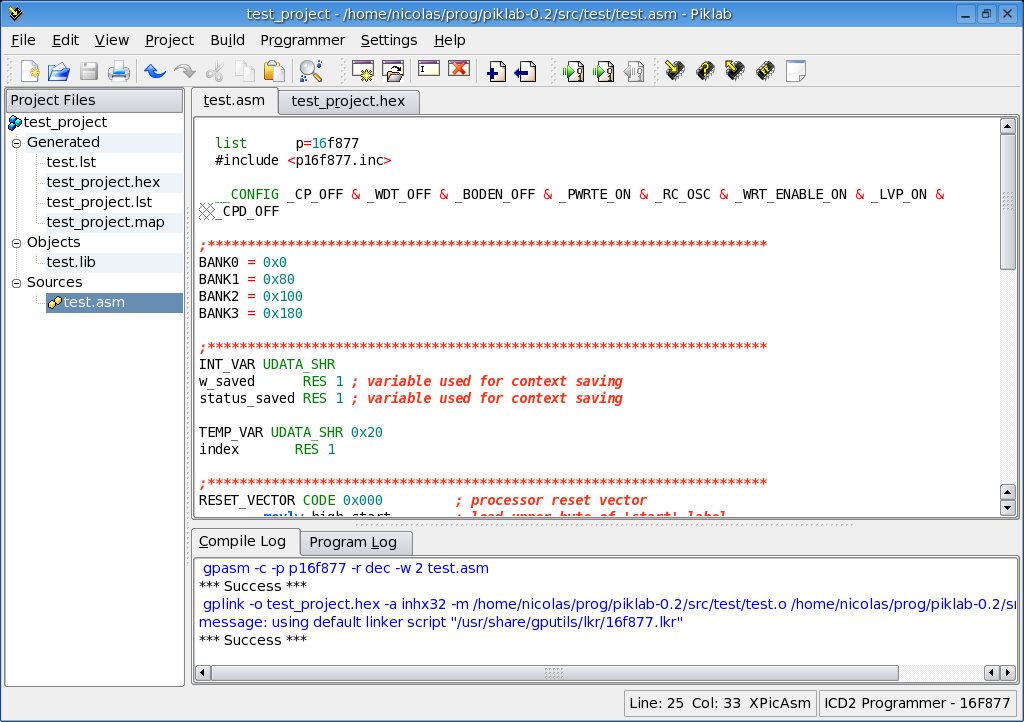Click the Print icon in toolbar
This screenshot has height=722, width=1024.
(x=119, y=71)
